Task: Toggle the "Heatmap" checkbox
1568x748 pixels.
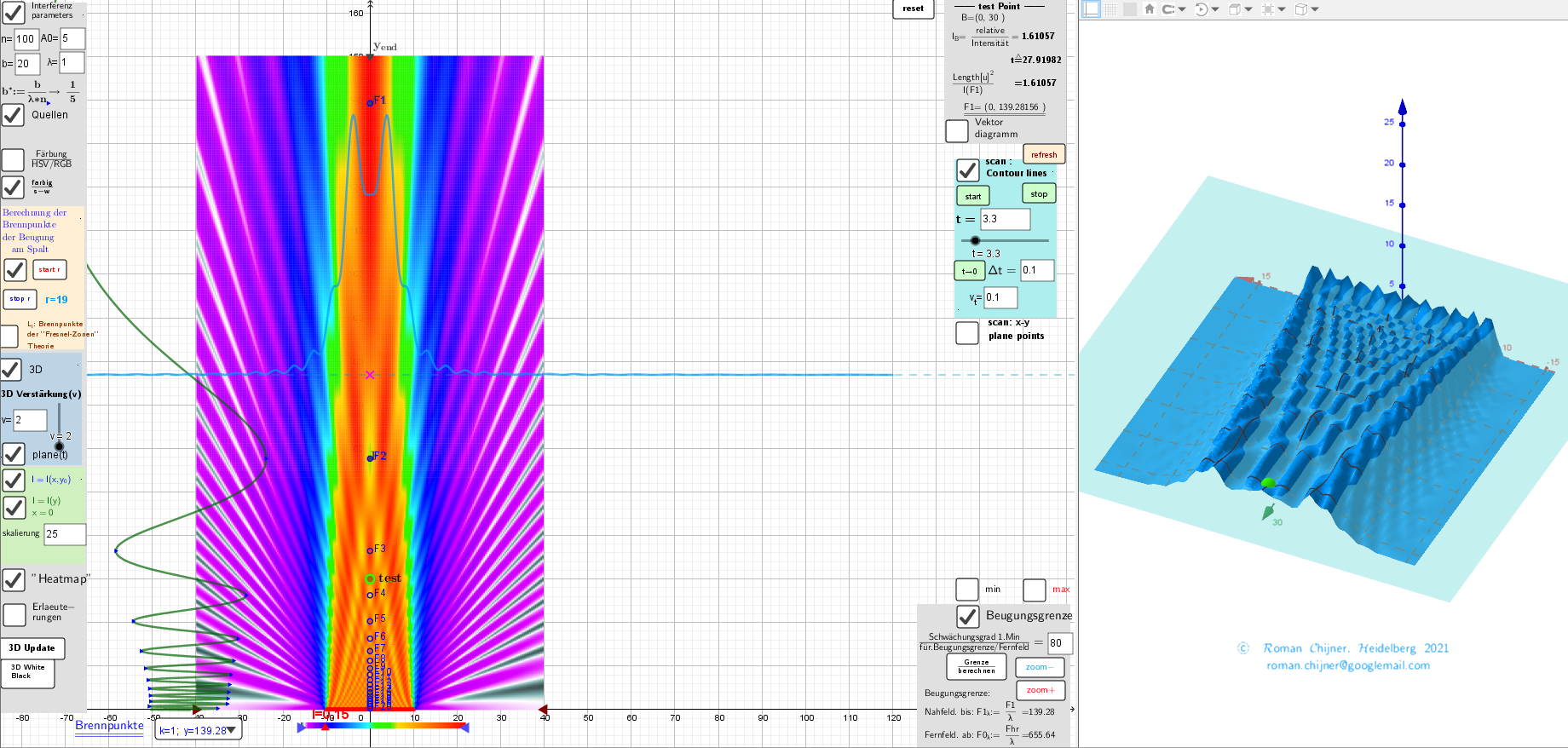Action: 14,579
